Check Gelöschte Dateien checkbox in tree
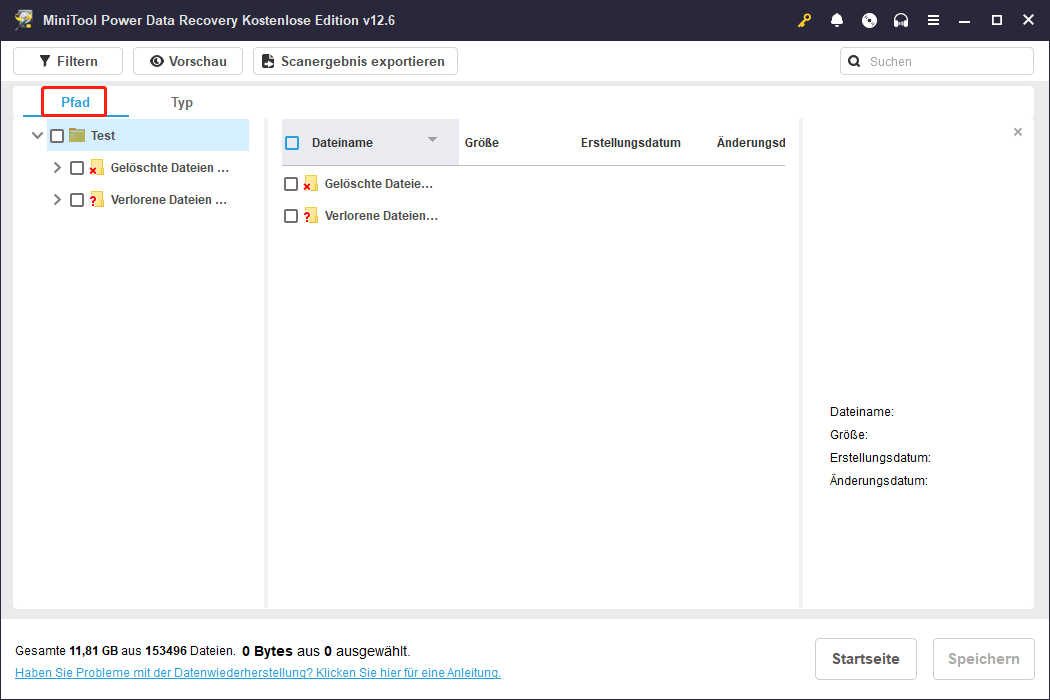1050x700 pixels. pos(77,168)
